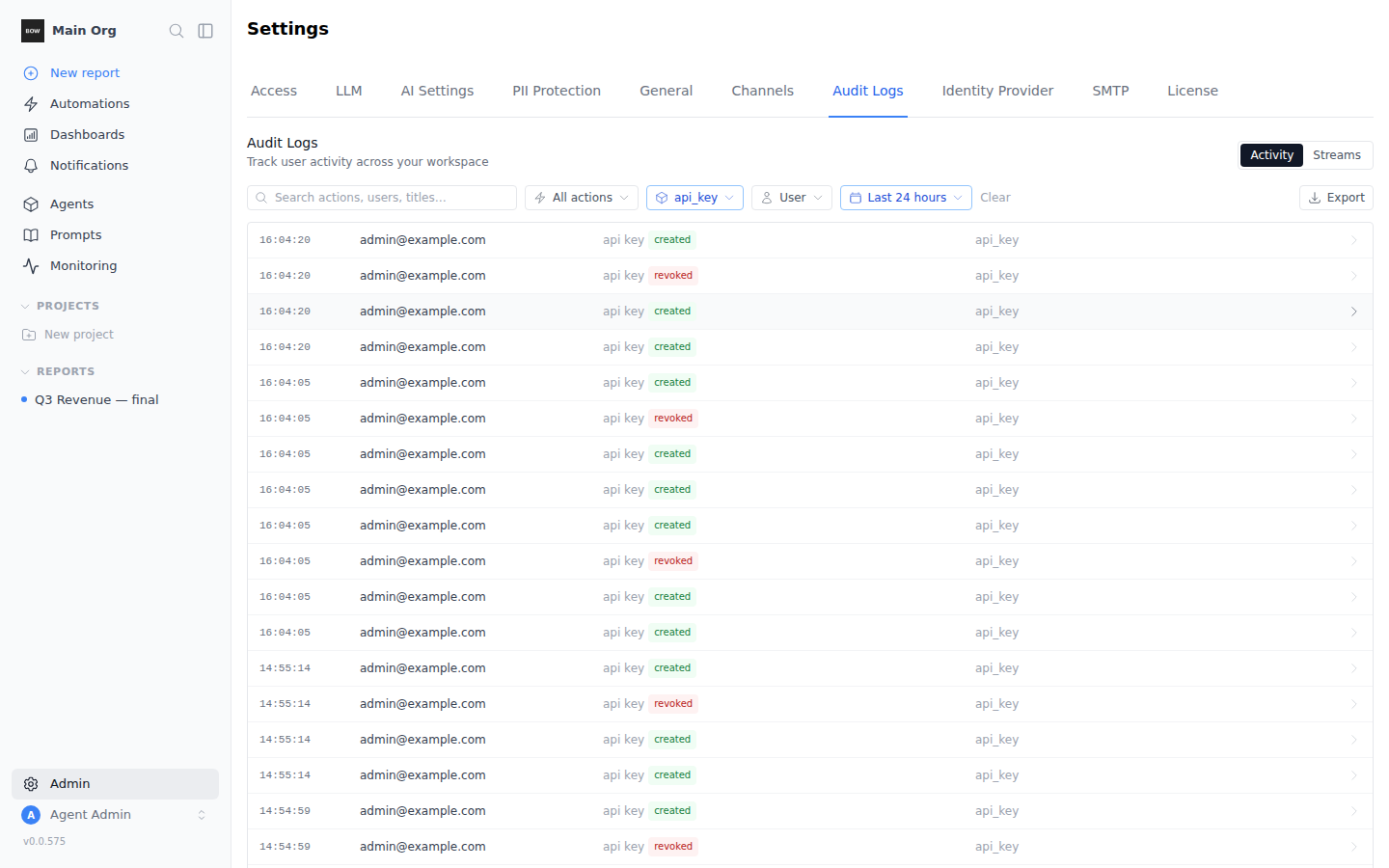Click the Dashboards chart icon

31,135
